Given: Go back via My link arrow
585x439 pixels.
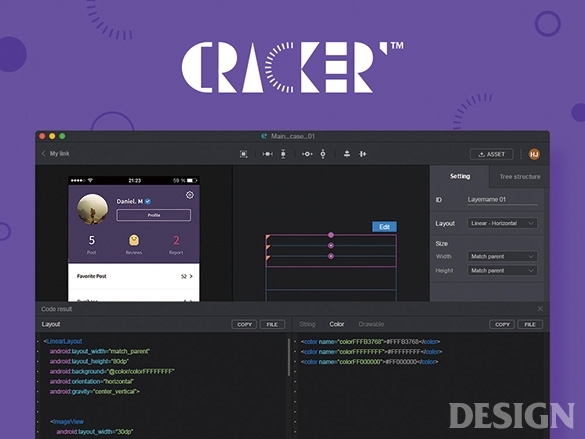Looking at the screenshot, I should pos(43,154).
